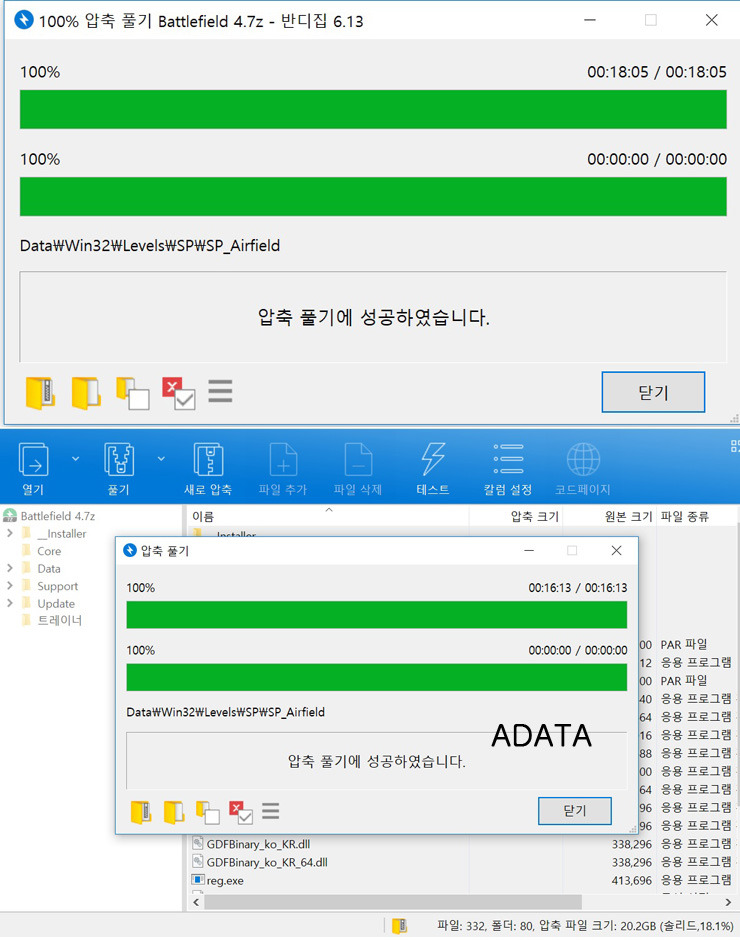Click 풀기 extract toolbar icon
Image resolution: width=740 pixels, height=940 pixels.
tap(119, 469)
